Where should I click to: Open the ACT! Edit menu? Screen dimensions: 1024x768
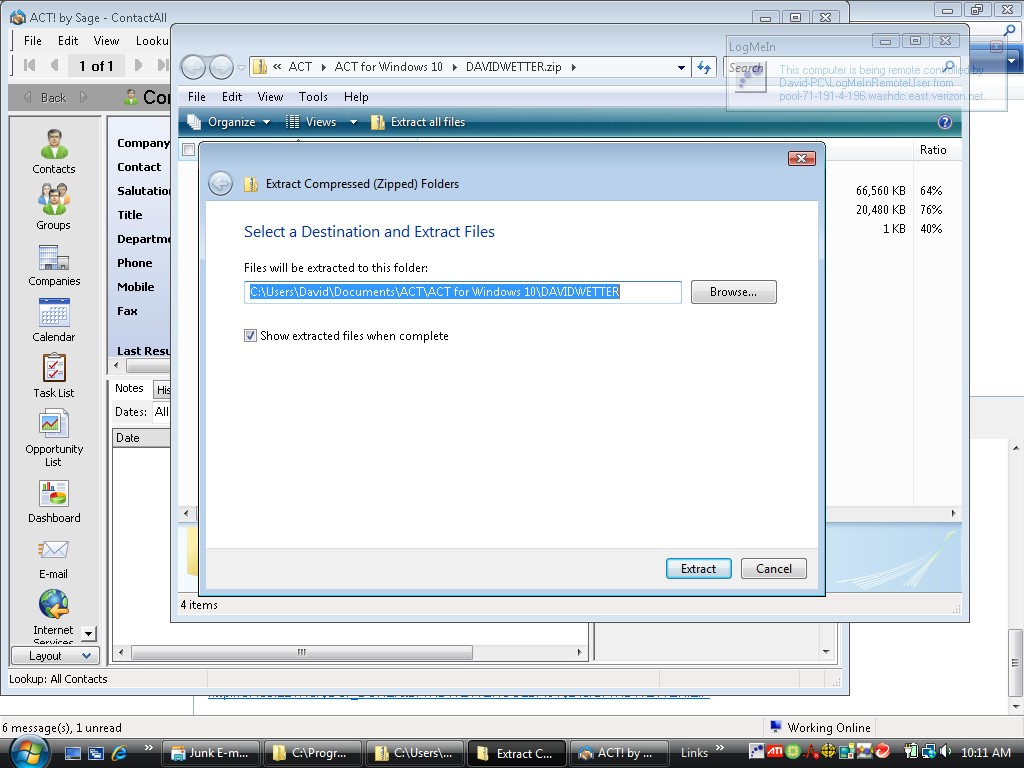(x=68, y=40)
